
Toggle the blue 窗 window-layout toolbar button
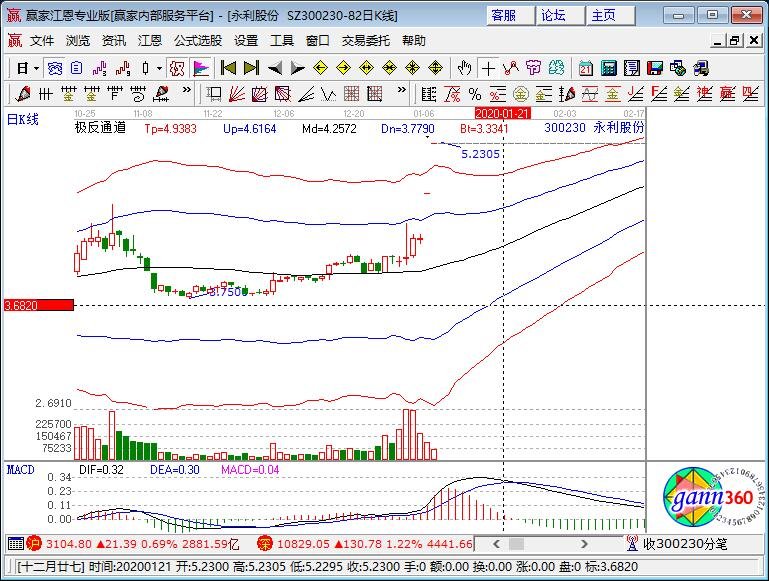click(54, 68)
